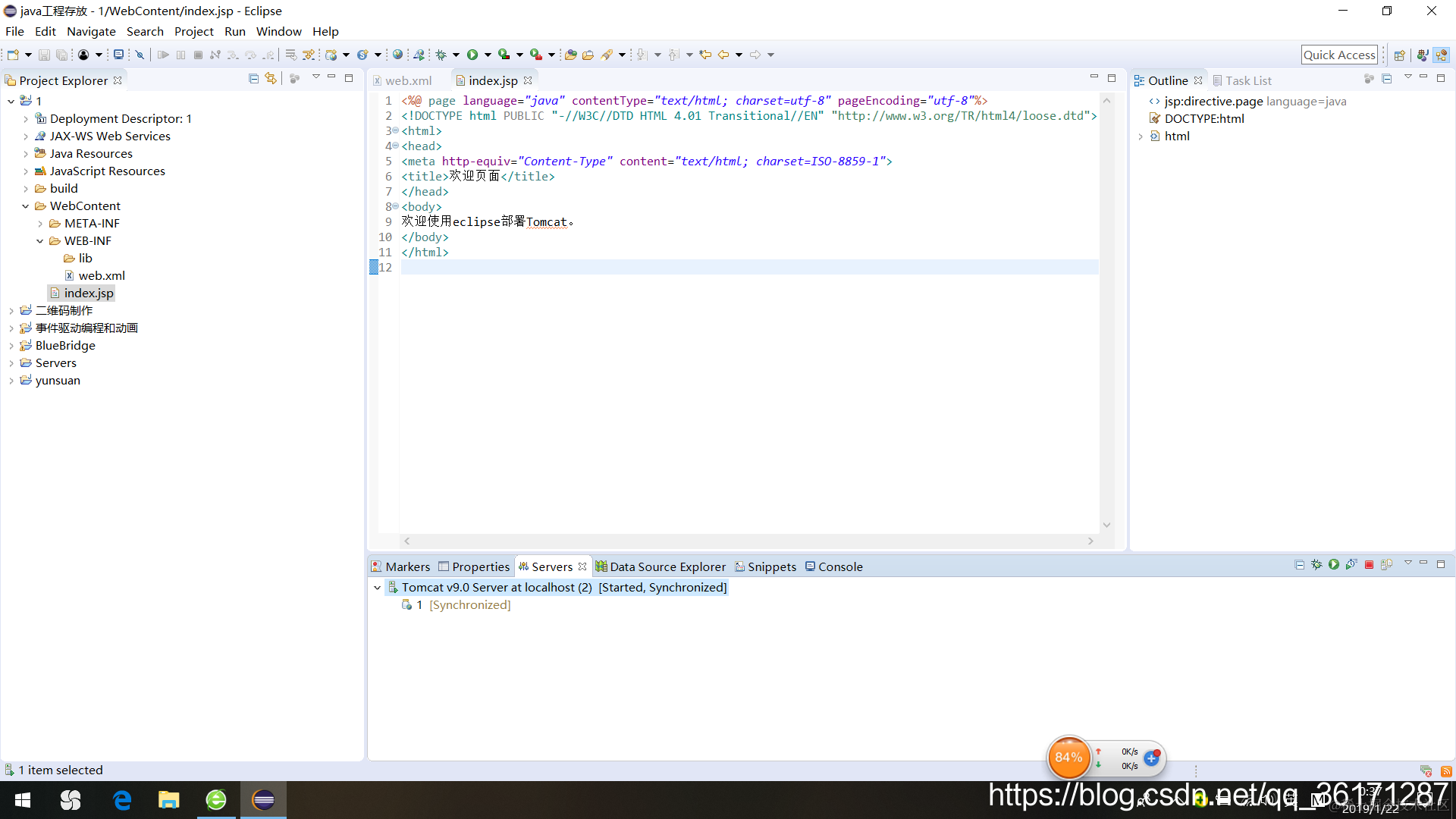This screenshot has width=1456, height=819.
Task: Toggle Link with Editor in Project Explorer
Action: pos(271,79)
